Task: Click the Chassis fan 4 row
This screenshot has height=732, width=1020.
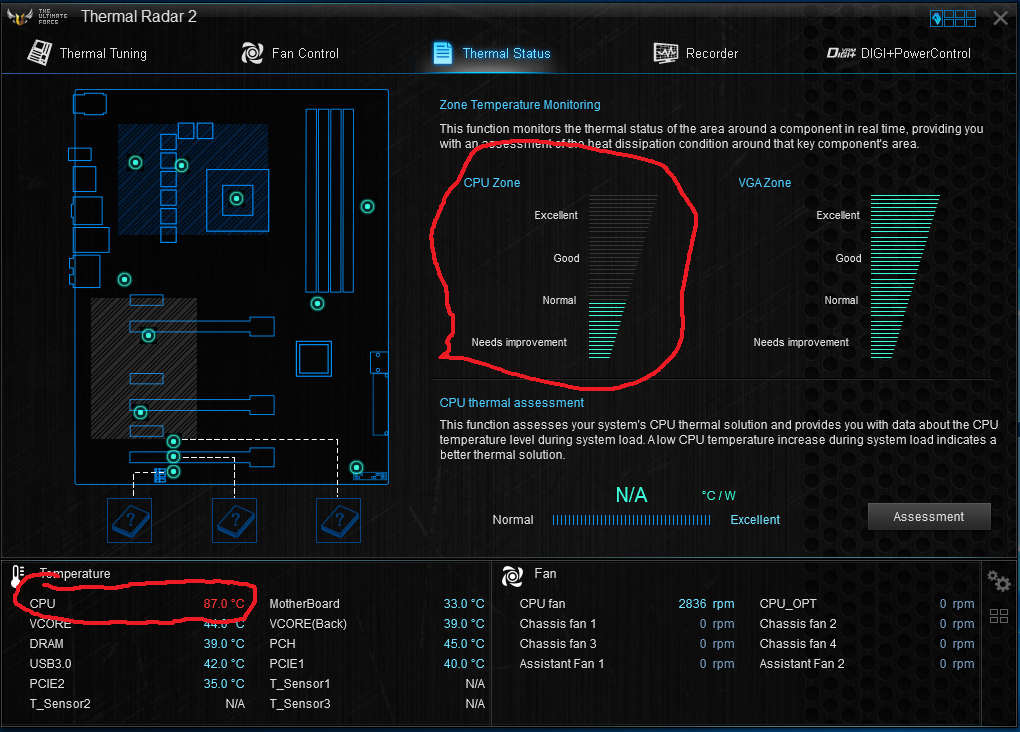Action: point(866,644)
